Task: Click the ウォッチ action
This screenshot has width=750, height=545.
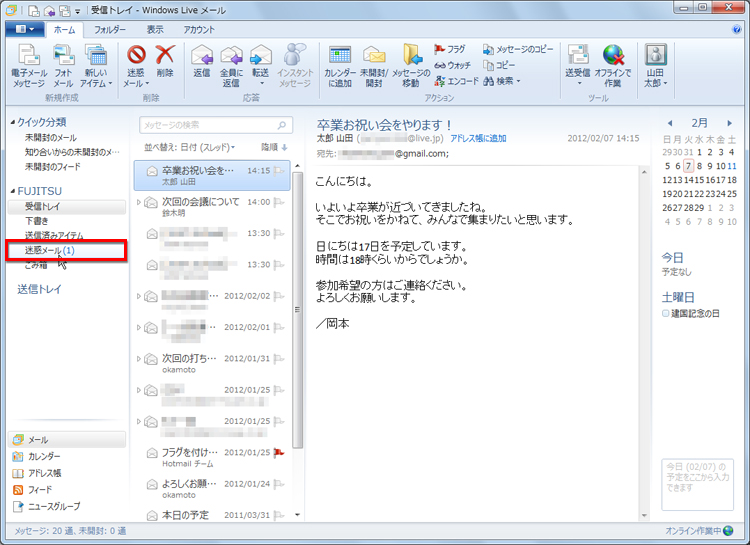Action: pos(452,65)
